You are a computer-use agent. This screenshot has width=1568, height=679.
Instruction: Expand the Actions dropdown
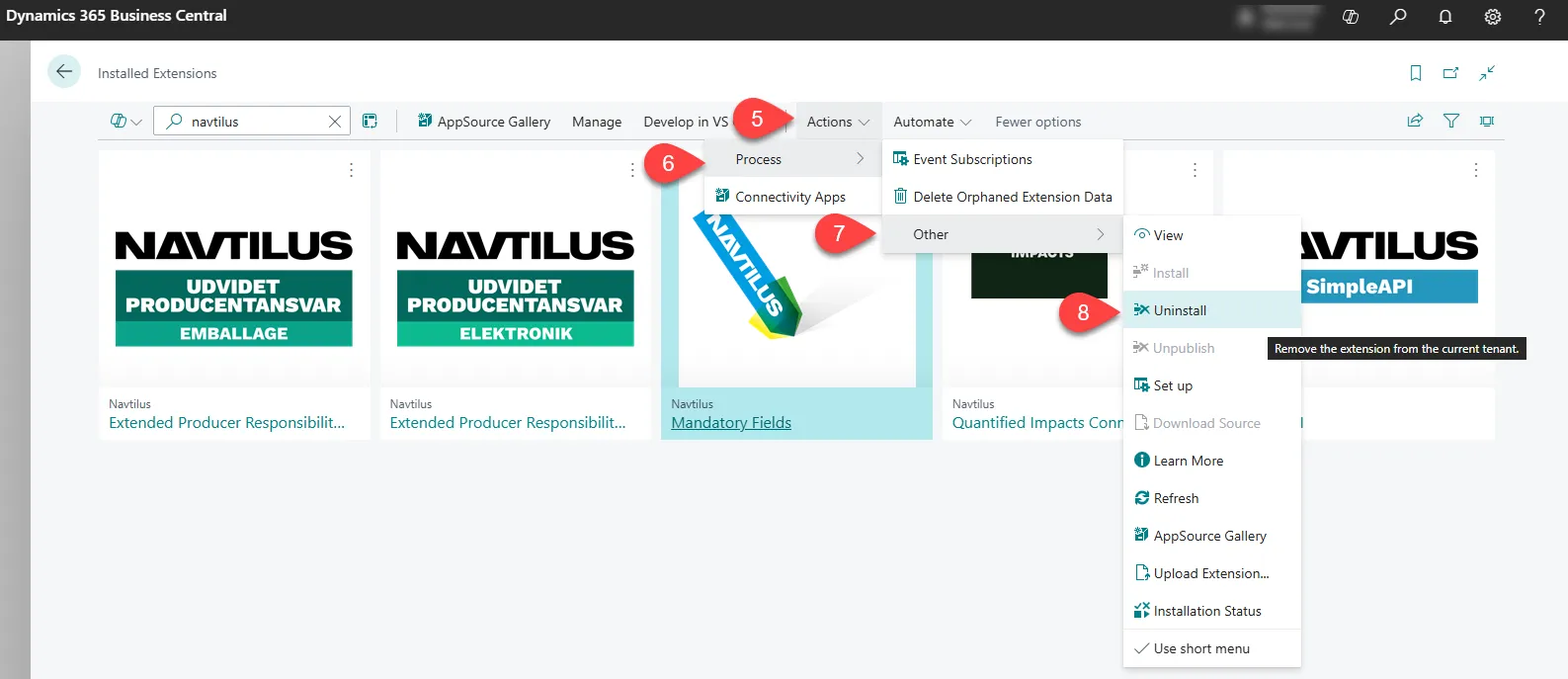point(837,122)
